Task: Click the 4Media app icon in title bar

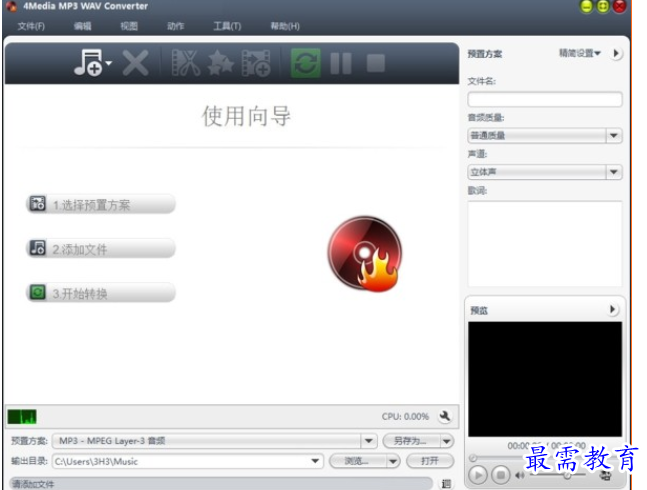Action: [12, 6]
